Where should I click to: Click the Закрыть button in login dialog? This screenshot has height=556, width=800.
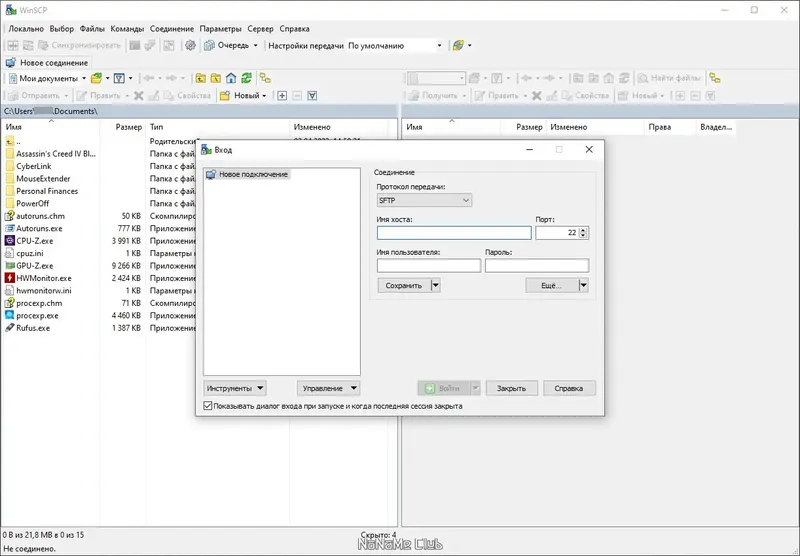pyautogui.click(x=511, y=388)
